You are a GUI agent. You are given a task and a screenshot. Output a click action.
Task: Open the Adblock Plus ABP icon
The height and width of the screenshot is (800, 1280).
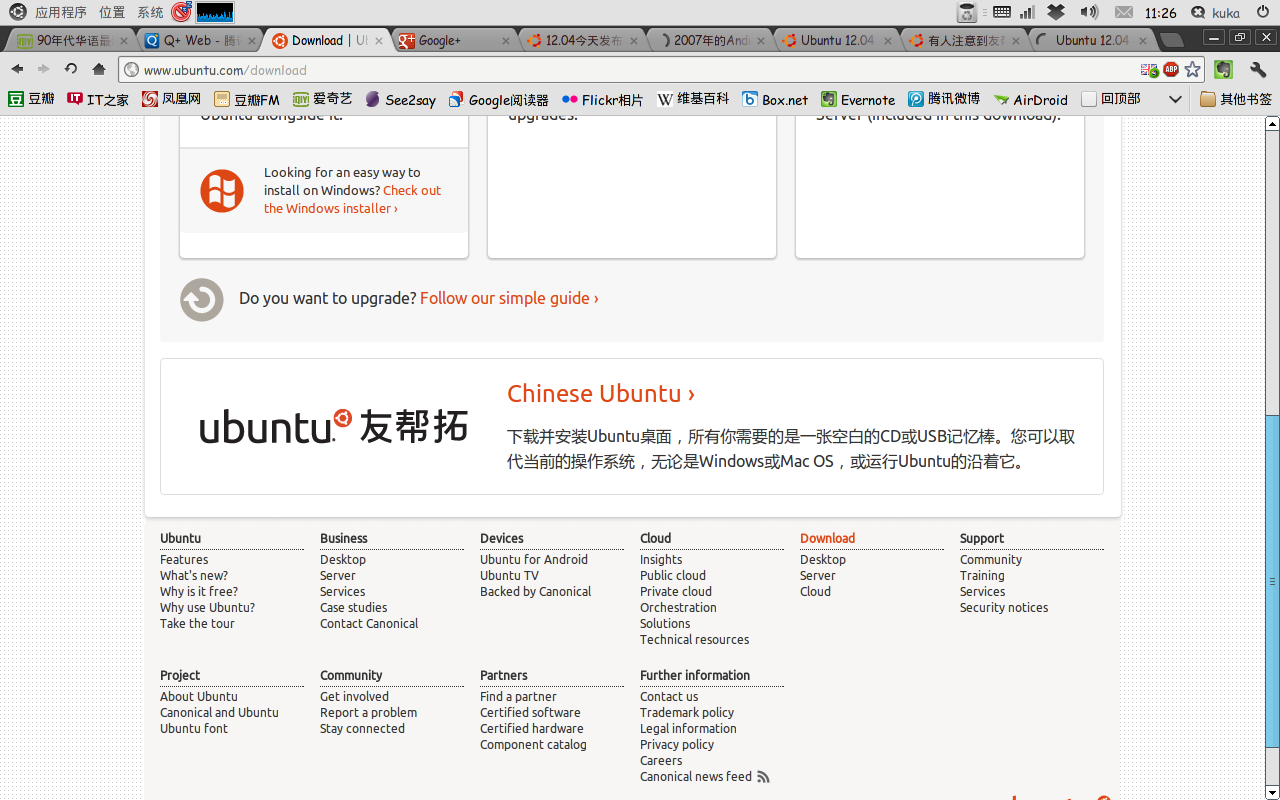[1171, 70]
